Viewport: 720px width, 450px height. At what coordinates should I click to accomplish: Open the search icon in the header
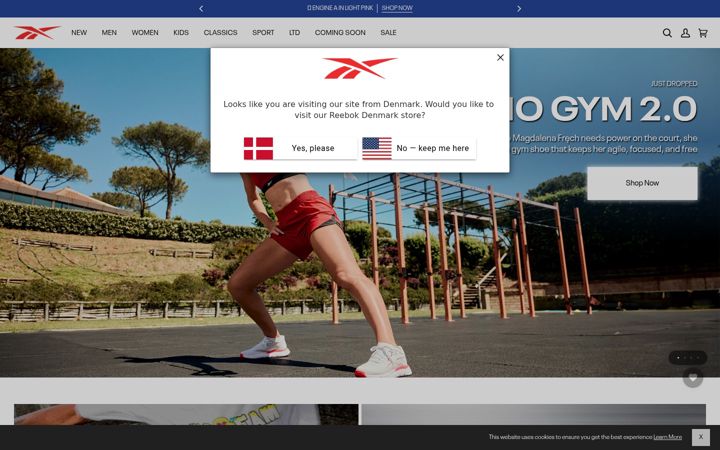[x=667, y=33]
